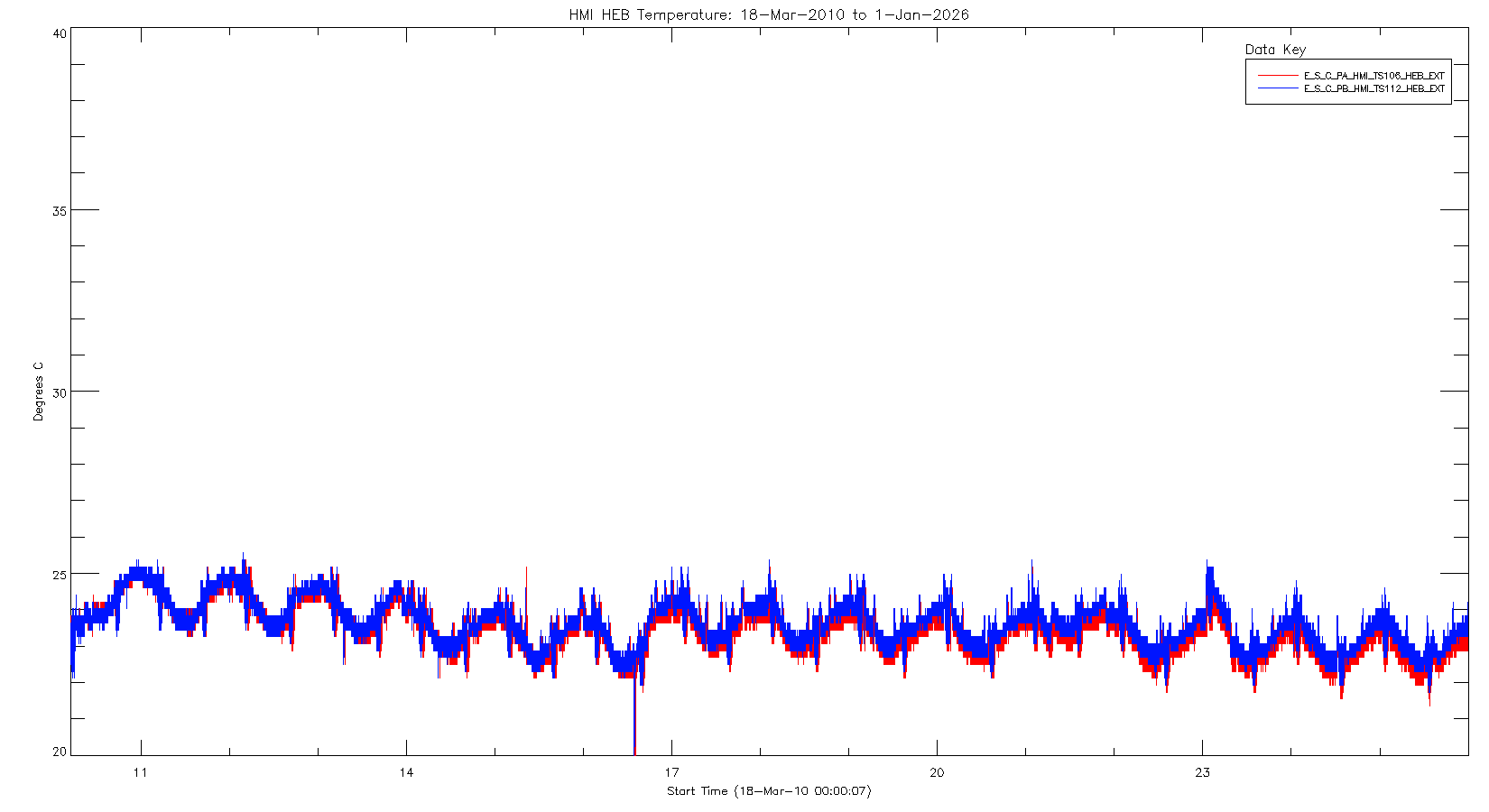Click the HMI HEB Temperature chart title
Image resolution: width=1489 pixels, height=812 pixels.
tap(769, 14)
